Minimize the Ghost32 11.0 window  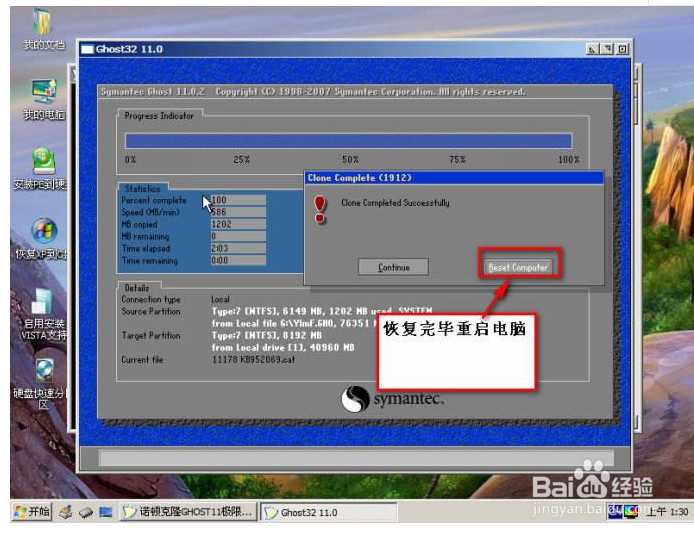[x=592, y=49]
